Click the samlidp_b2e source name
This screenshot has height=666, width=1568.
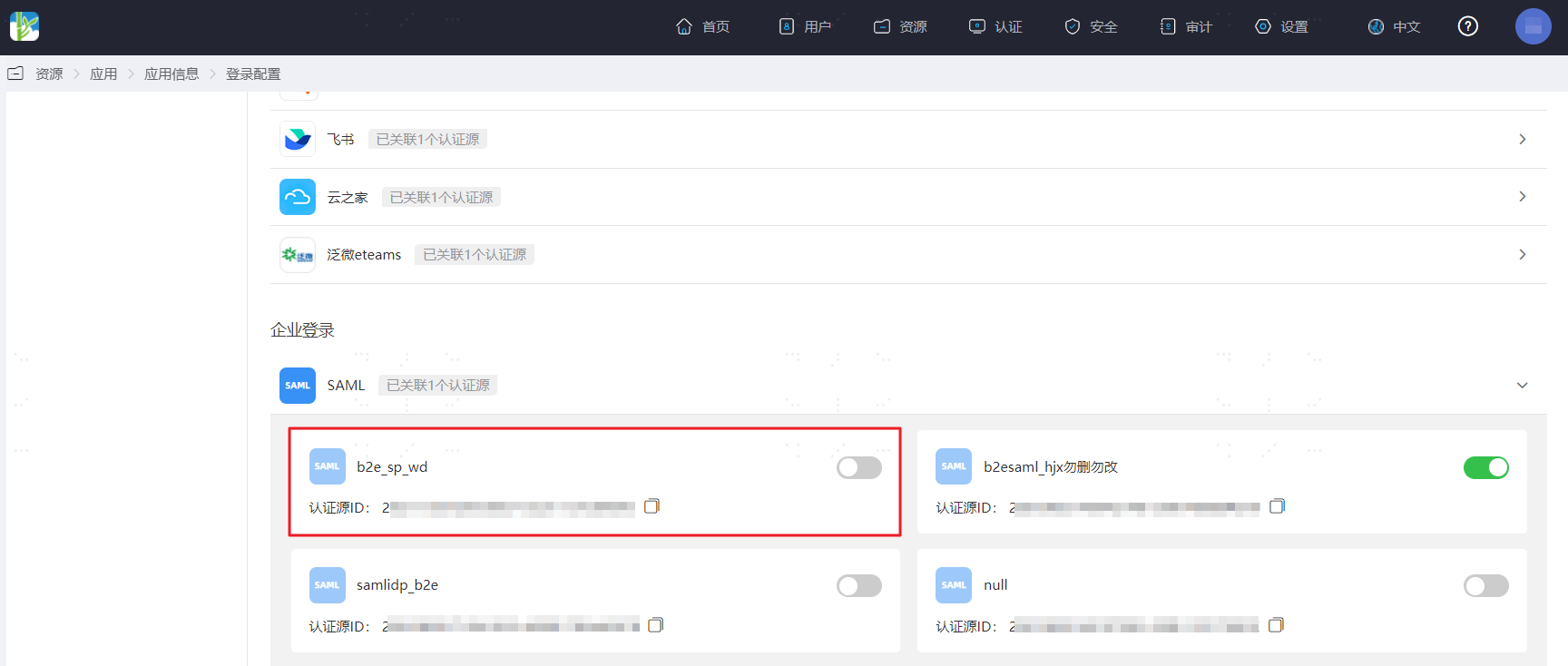coord(397,585)
